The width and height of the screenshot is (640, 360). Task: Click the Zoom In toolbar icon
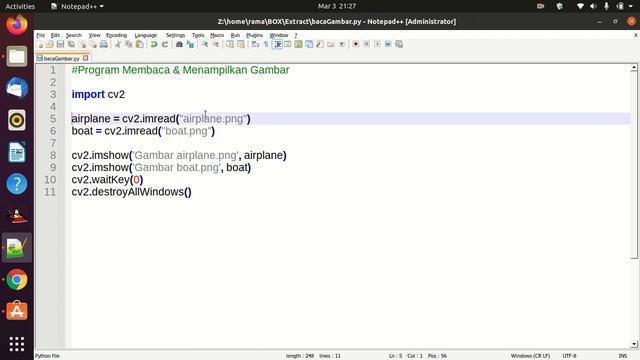click(x=204, y=44)
